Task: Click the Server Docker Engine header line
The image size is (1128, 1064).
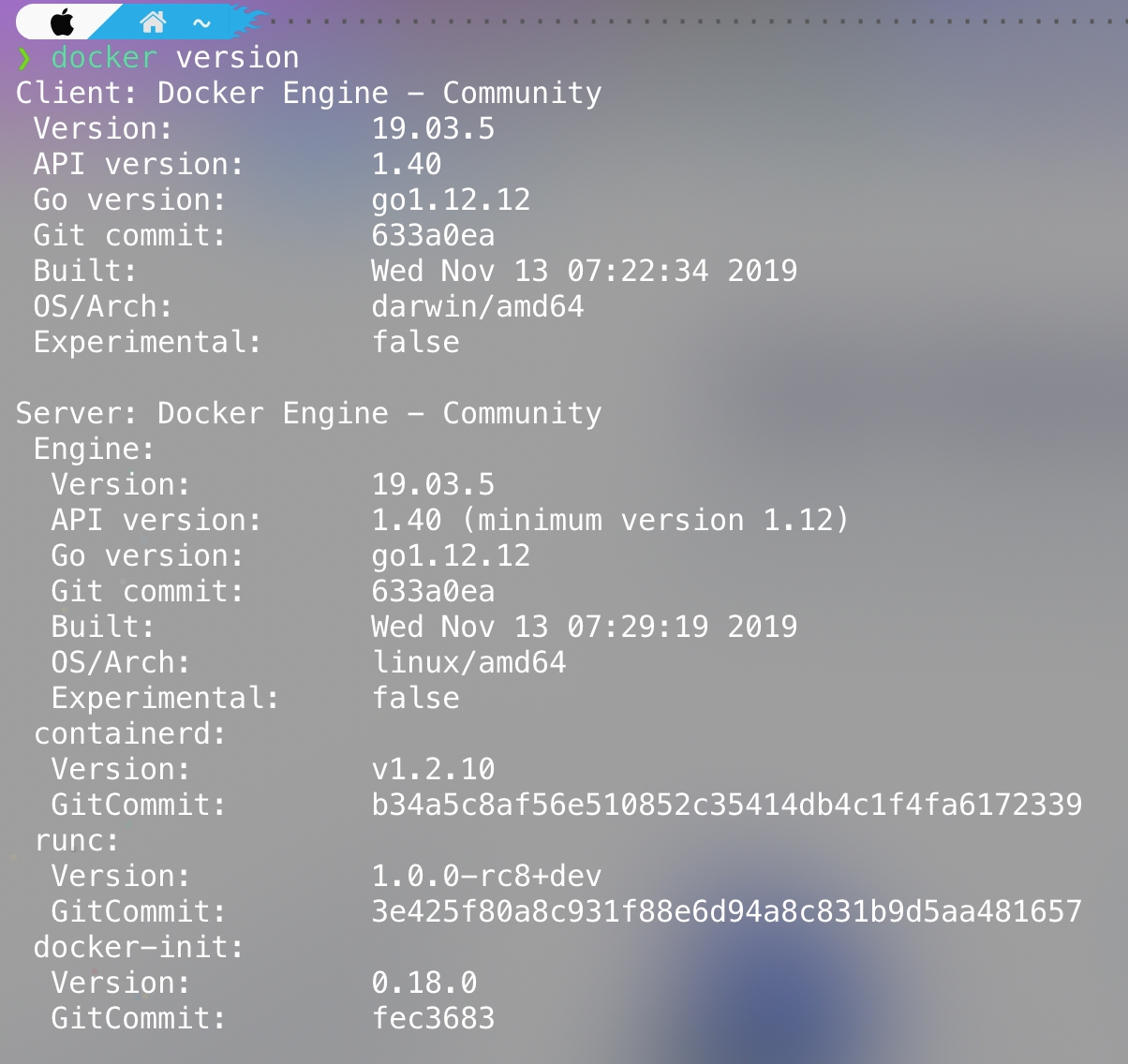Action: [x=309, y=414]
